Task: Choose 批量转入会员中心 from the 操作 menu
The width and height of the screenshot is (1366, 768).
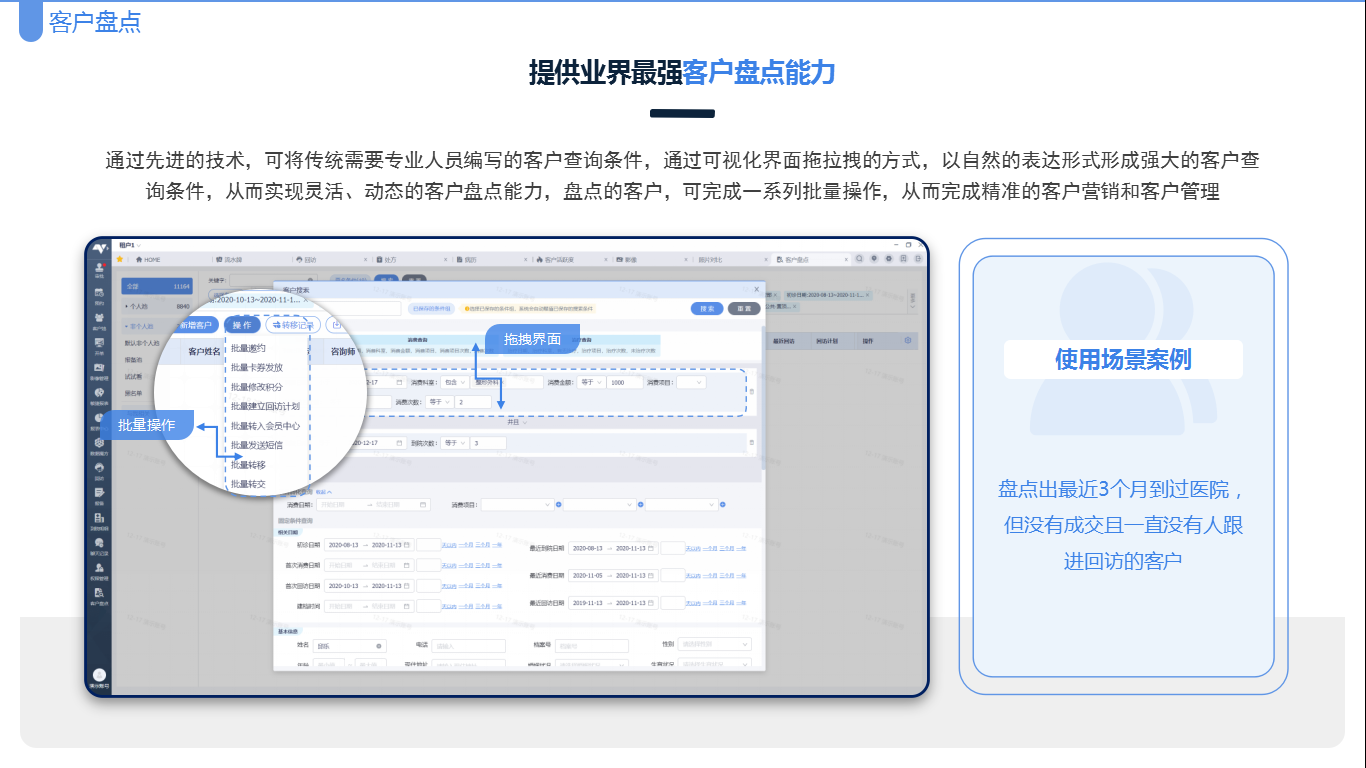Action: (x=265, y=426)
